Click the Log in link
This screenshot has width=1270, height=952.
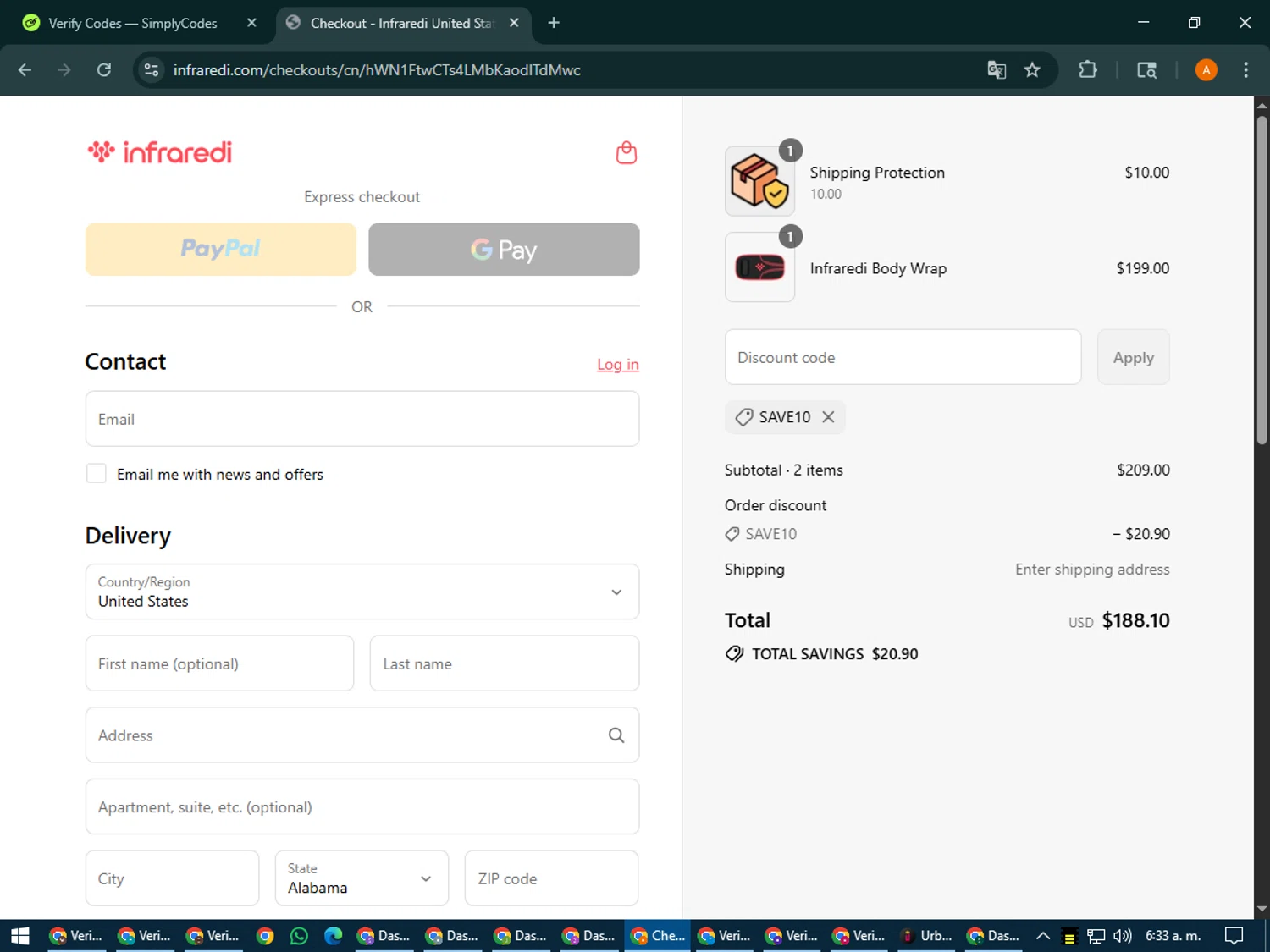click(618, 365)
